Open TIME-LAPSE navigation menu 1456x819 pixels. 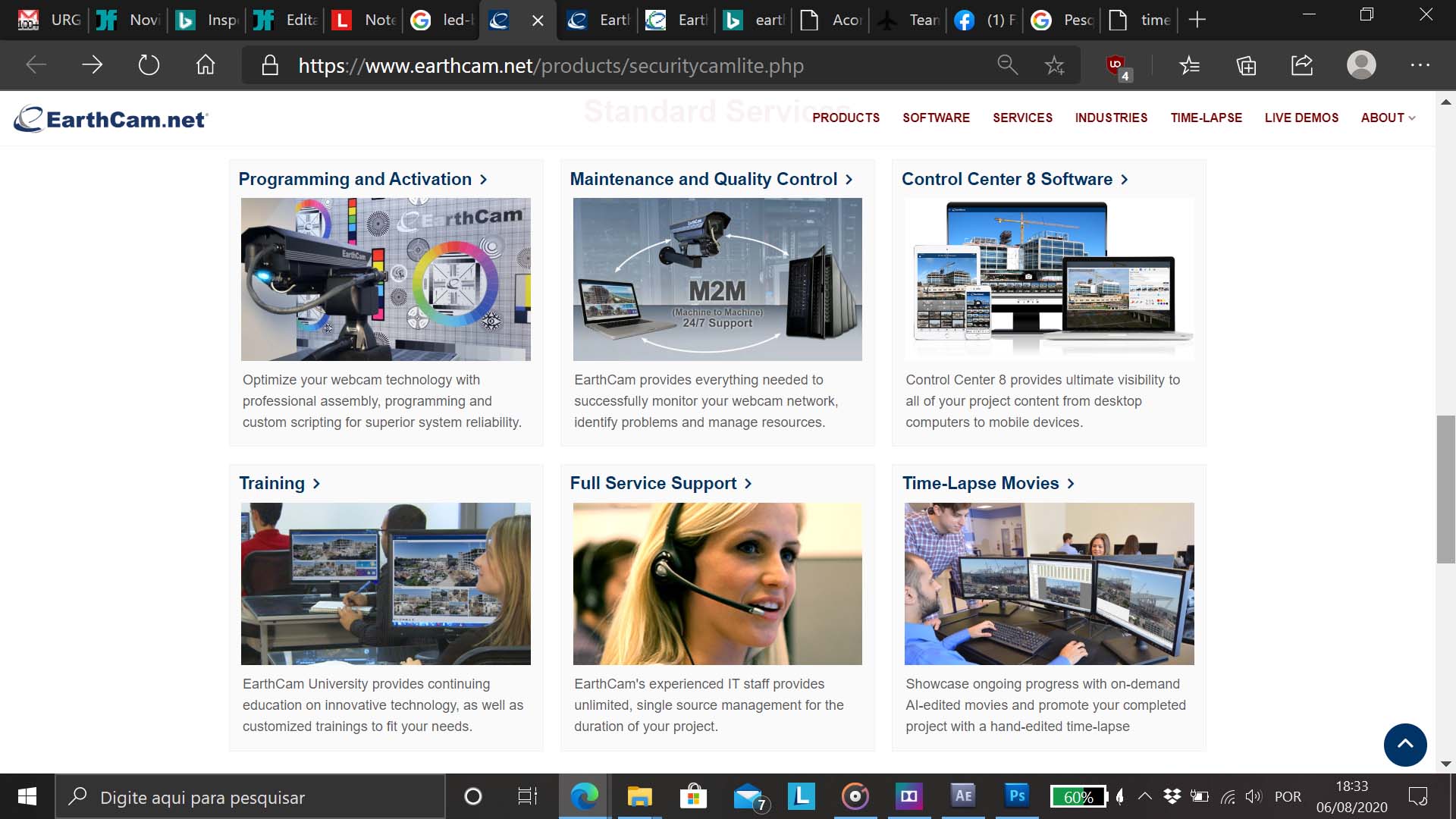click(1206, 118)
